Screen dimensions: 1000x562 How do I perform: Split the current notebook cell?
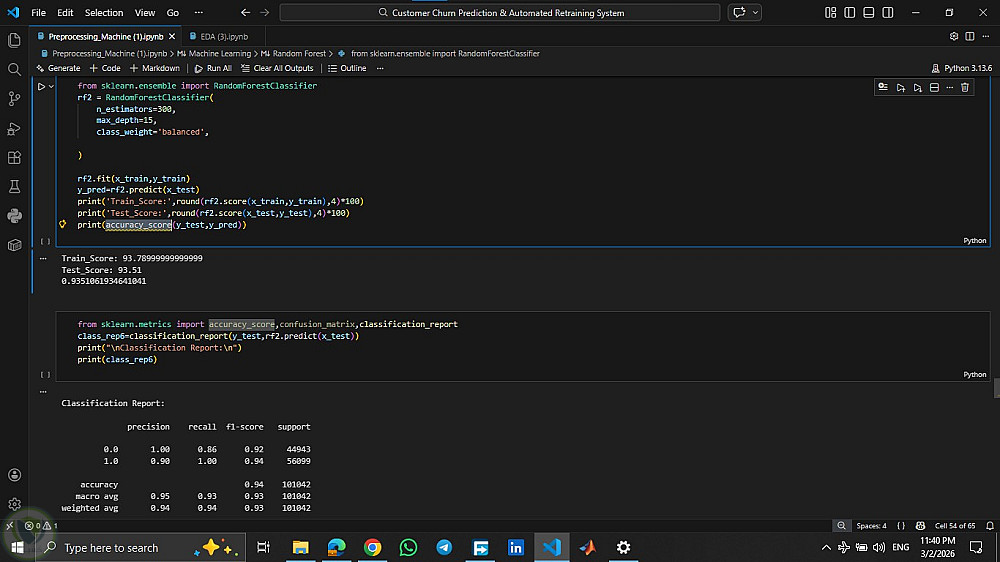934,88
